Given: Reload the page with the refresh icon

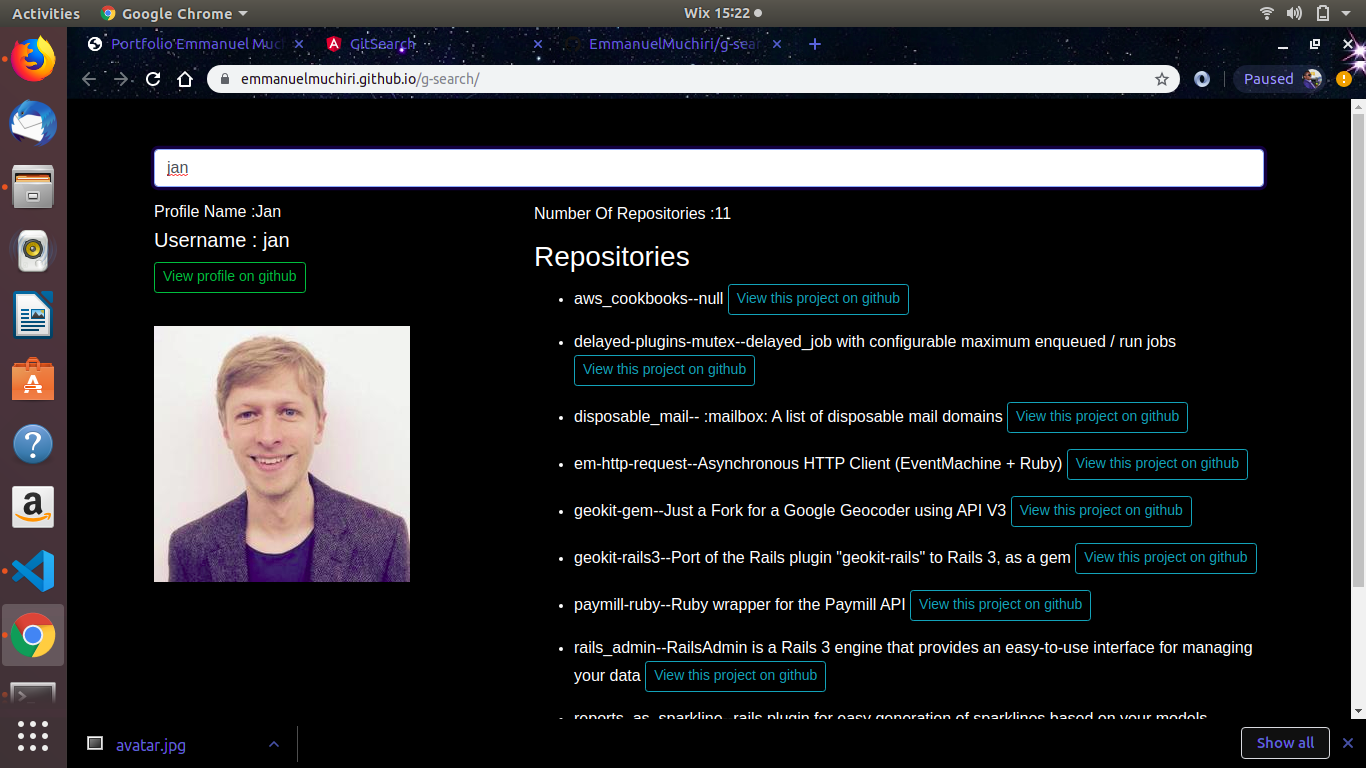Looking at the screenshot, I should [153, 79].
